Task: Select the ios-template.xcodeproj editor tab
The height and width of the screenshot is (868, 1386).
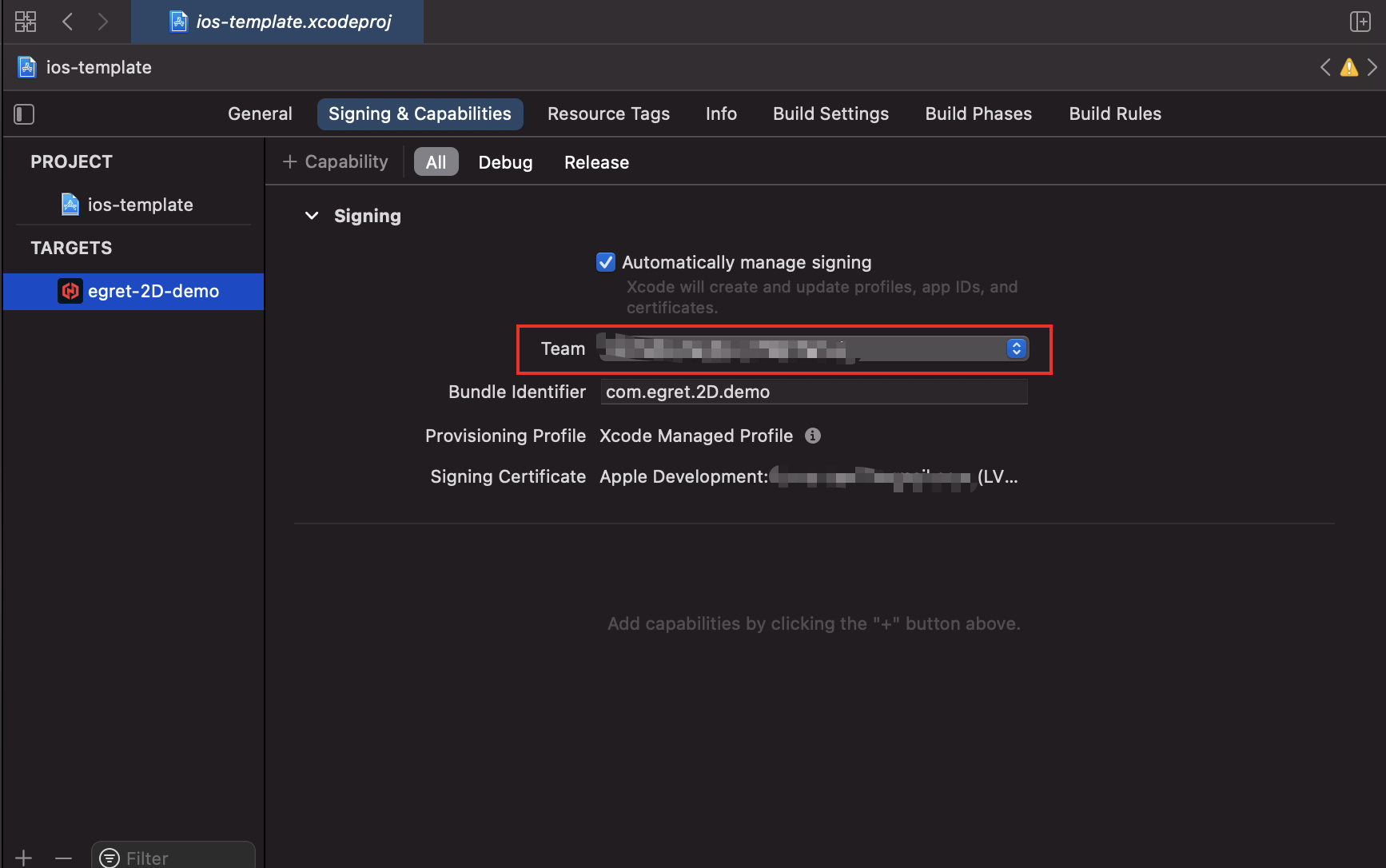Action: pyautogui.click(x=277, y=22)
